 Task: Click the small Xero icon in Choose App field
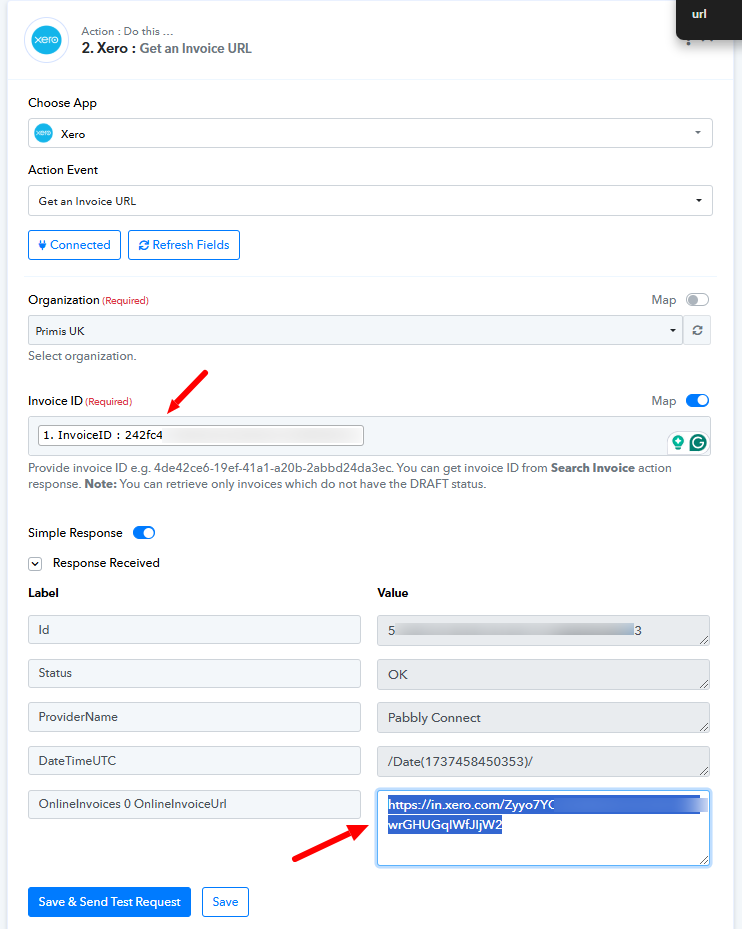(43, 133)
